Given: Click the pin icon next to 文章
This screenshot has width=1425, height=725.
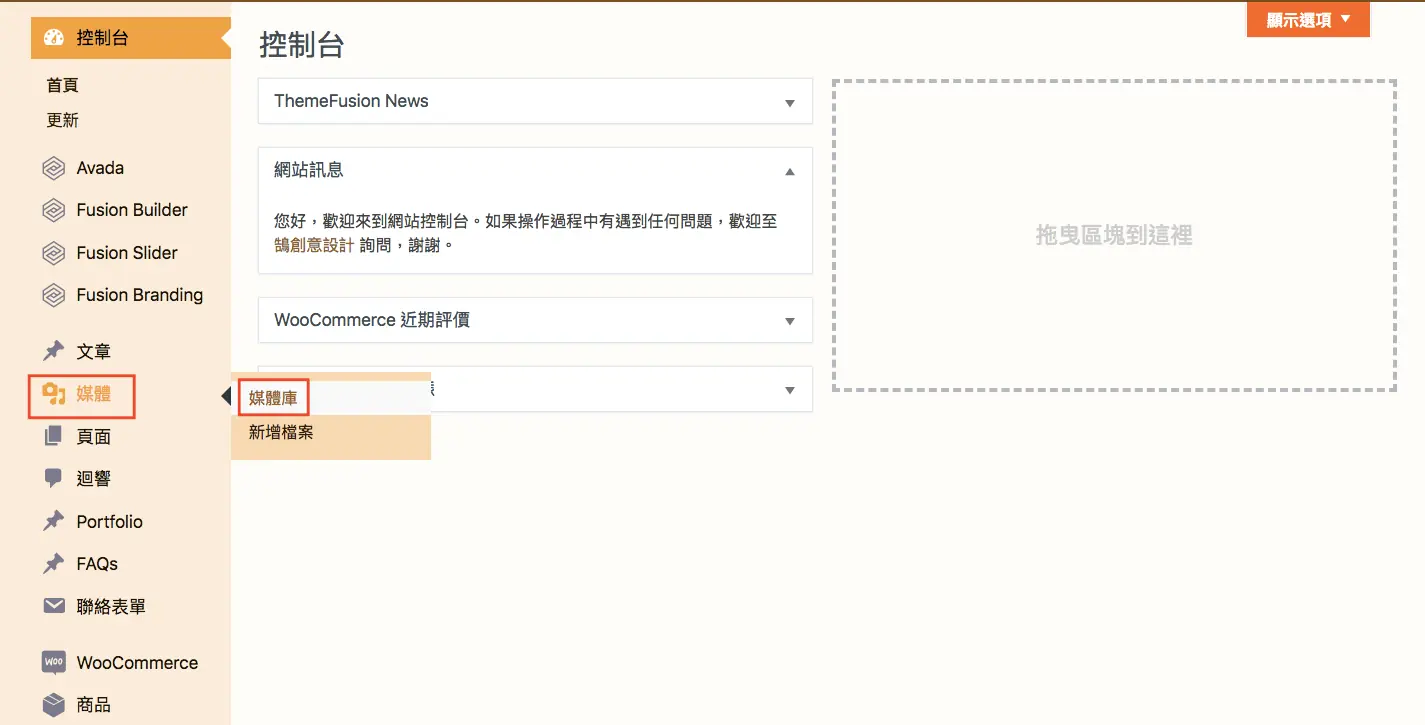Looking at the screenshot, I should [x=54, y=351].
